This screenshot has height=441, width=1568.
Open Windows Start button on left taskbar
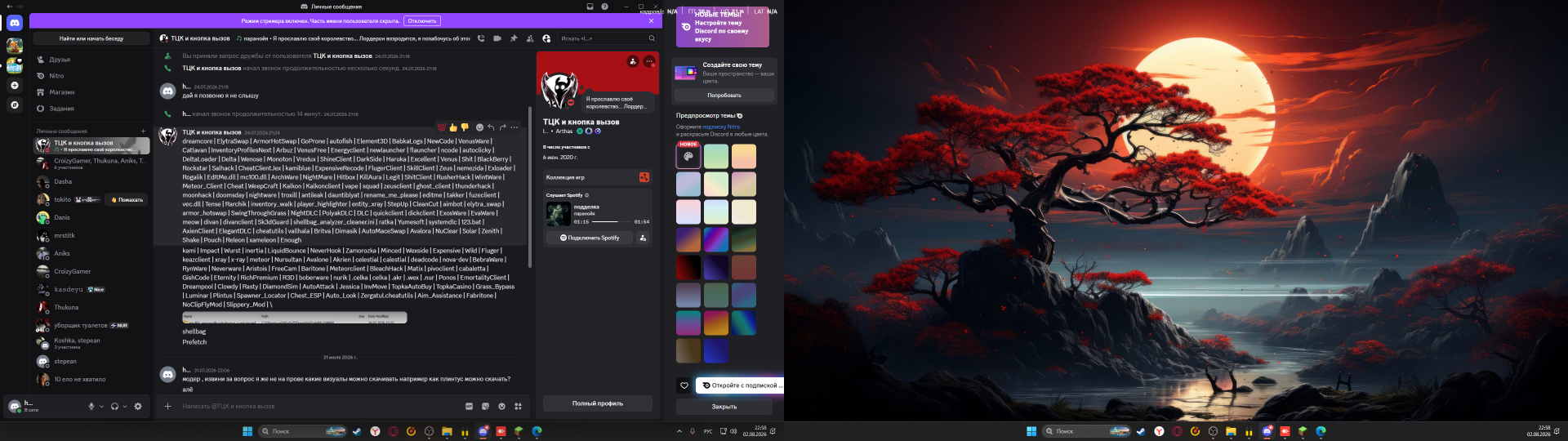[x=247, y=431]
